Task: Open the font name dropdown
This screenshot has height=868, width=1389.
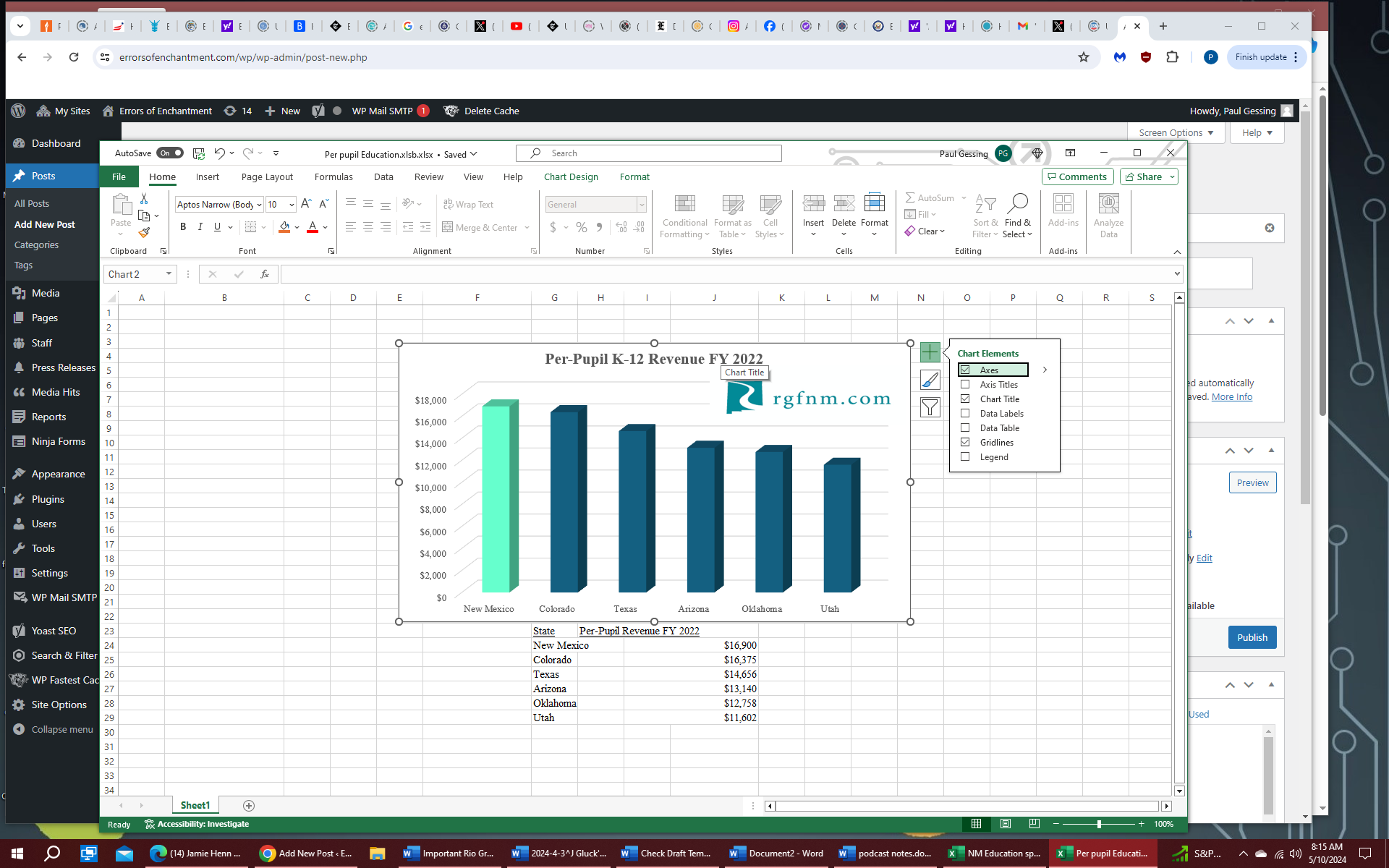Action: pyautogui.click(x=259, y=205)
